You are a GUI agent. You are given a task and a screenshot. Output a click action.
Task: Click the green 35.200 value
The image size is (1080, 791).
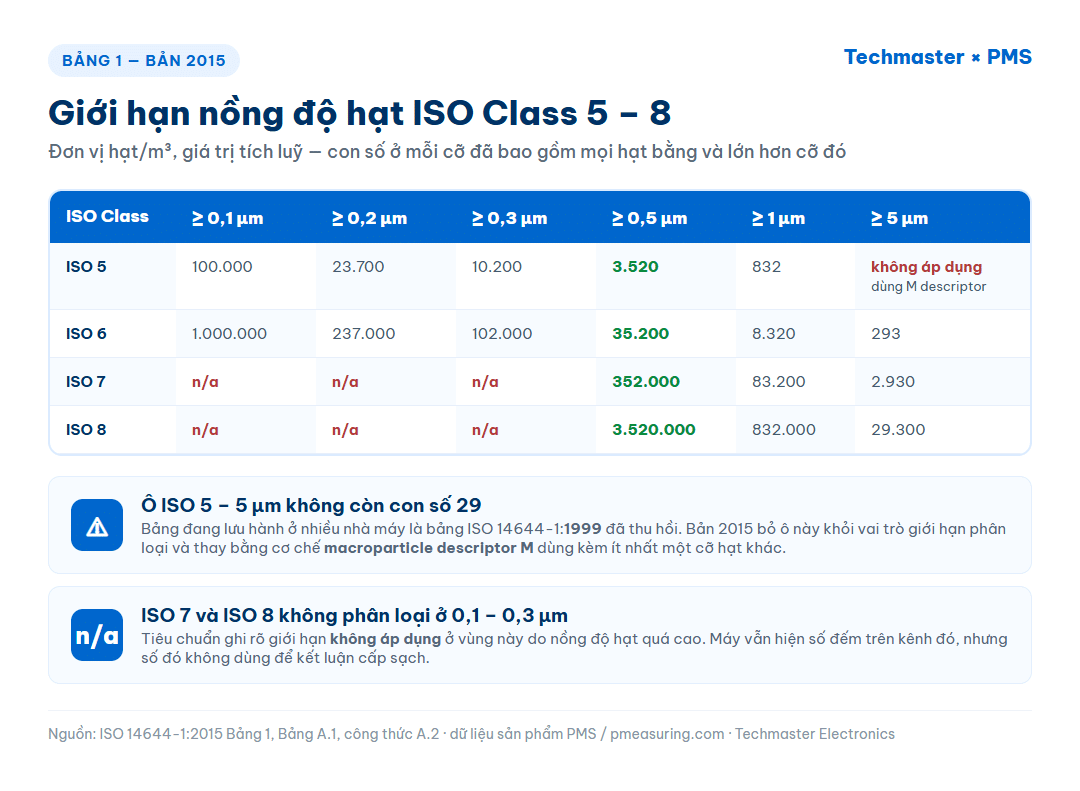641,333
